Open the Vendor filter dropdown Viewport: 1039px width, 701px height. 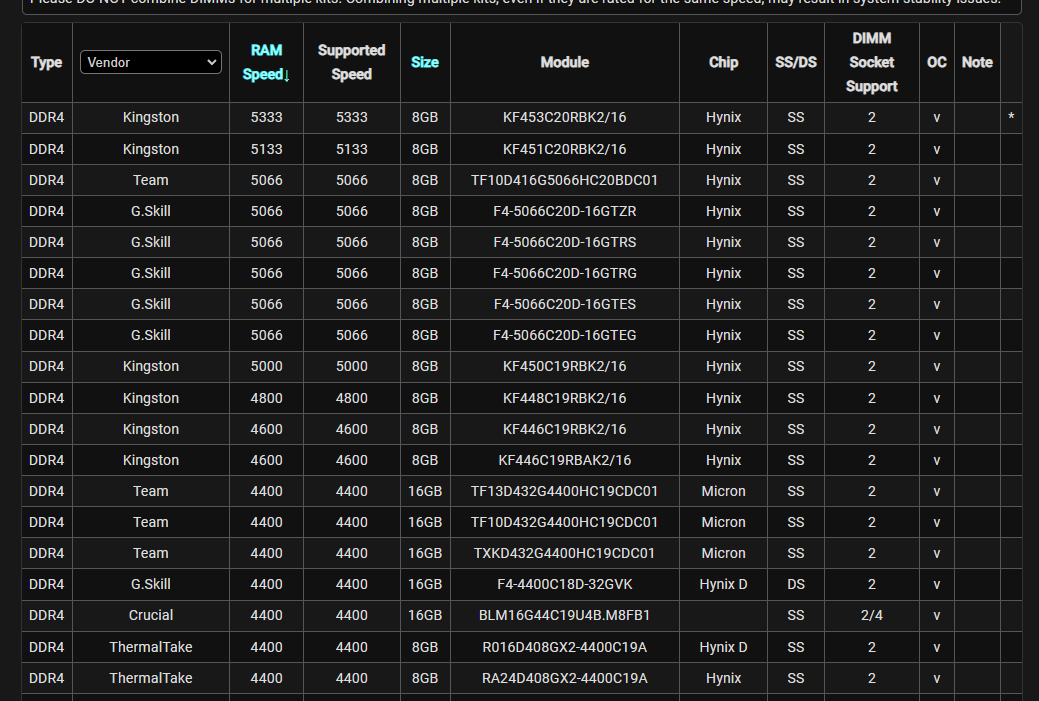(x=150, y=62)
